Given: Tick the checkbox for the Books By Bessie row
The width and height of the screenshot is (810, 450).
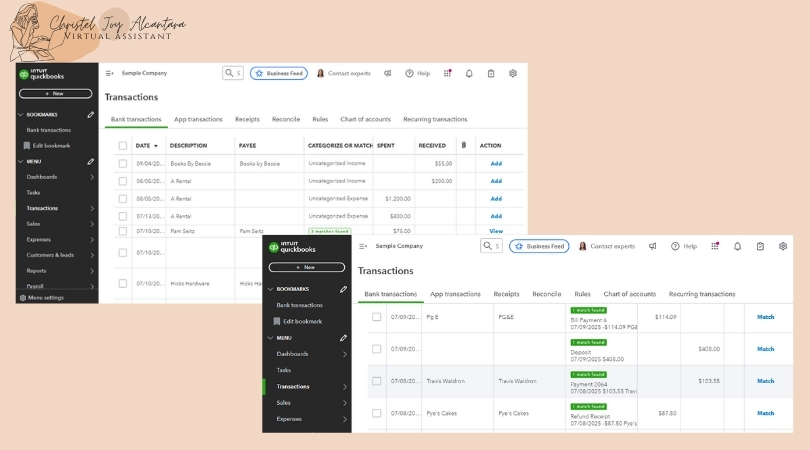Looking at the screenshot, I should click(123, 163).
